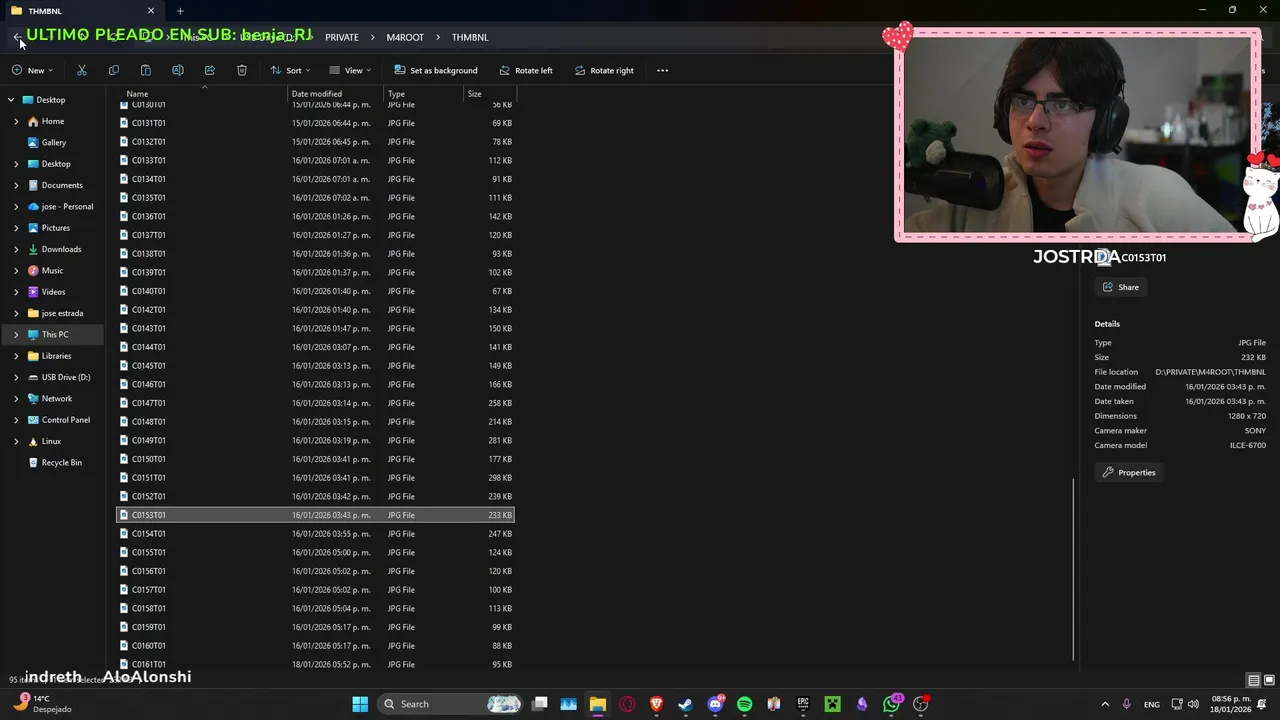Expand the Documents tree node
The image size is (1280, 720).
[16, 185]
